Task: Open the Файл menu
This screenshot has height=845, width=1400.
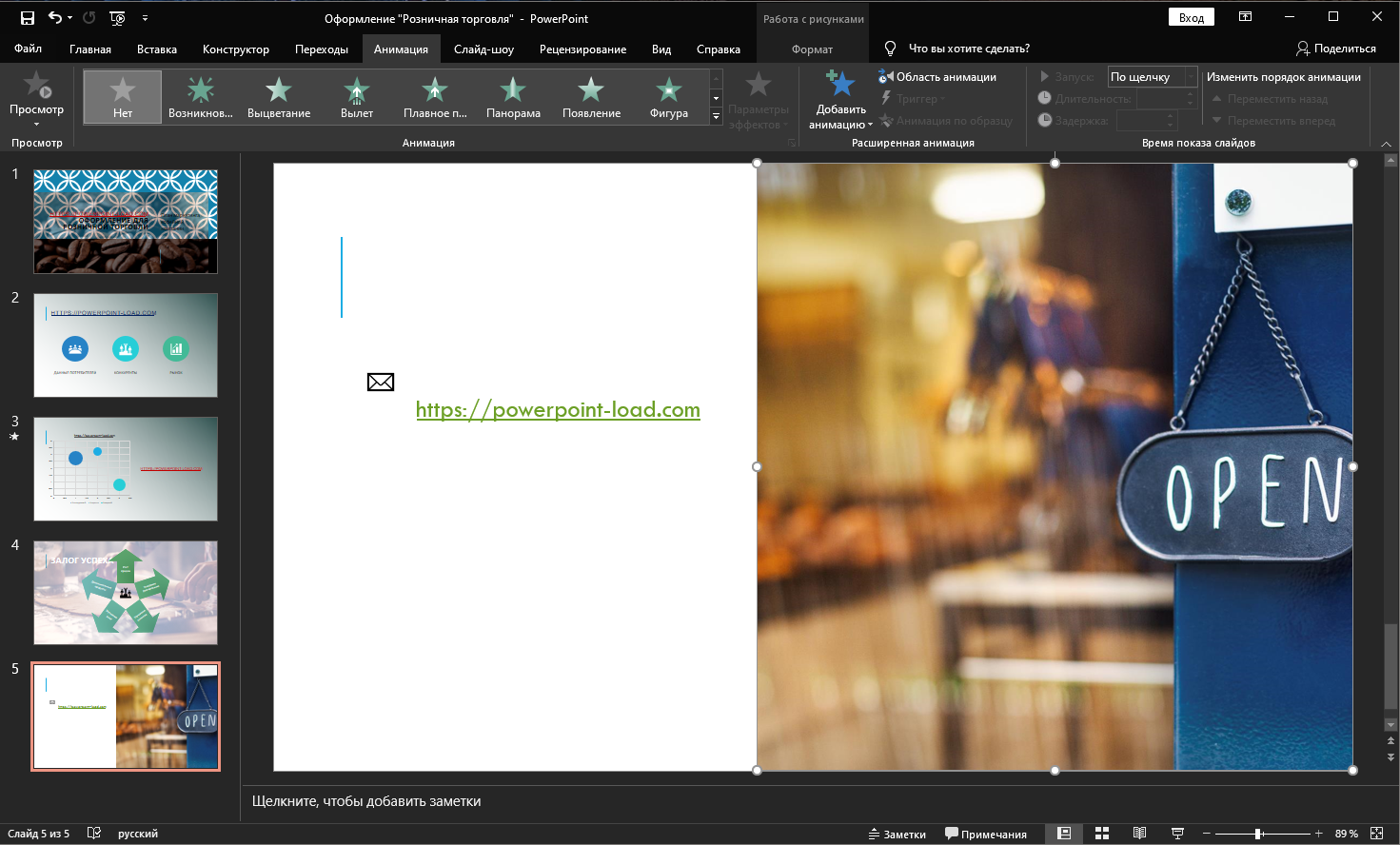Action: click(28, 49)
